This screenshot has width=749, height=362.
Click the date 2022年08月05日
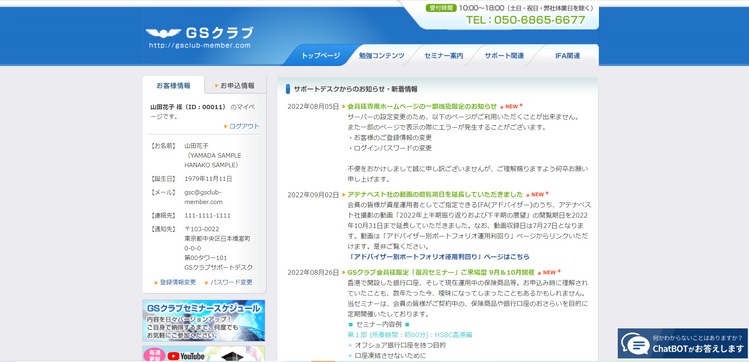click(x=313, y=106)
